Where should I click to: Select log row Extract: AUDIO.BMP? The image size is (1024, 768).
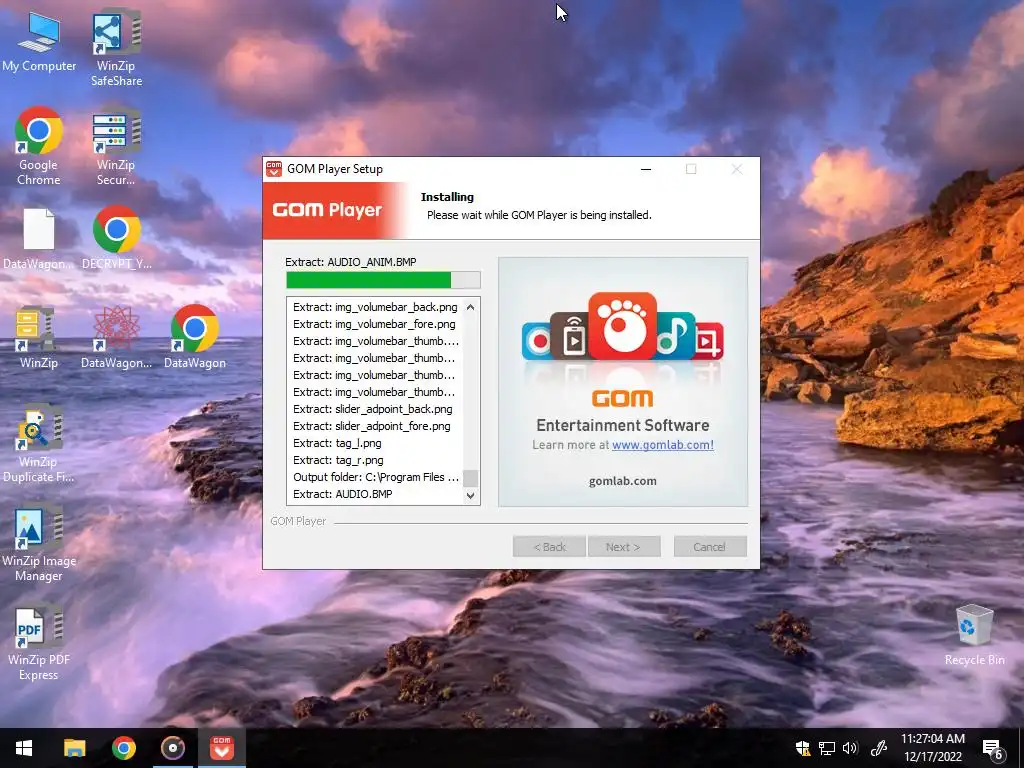coord(375,494)
